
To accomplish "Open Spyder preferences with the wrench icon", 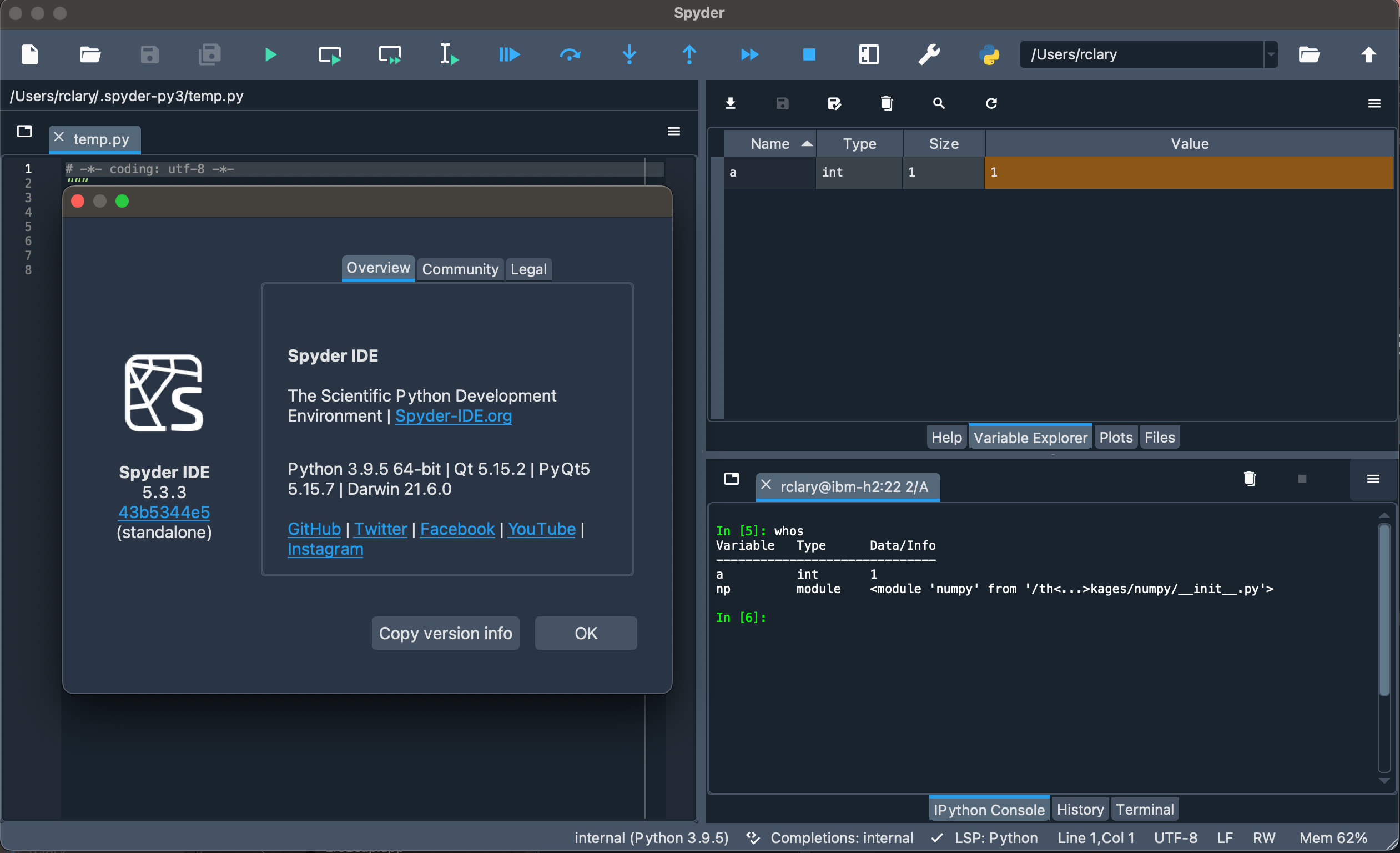I will (x=929, y=54).
